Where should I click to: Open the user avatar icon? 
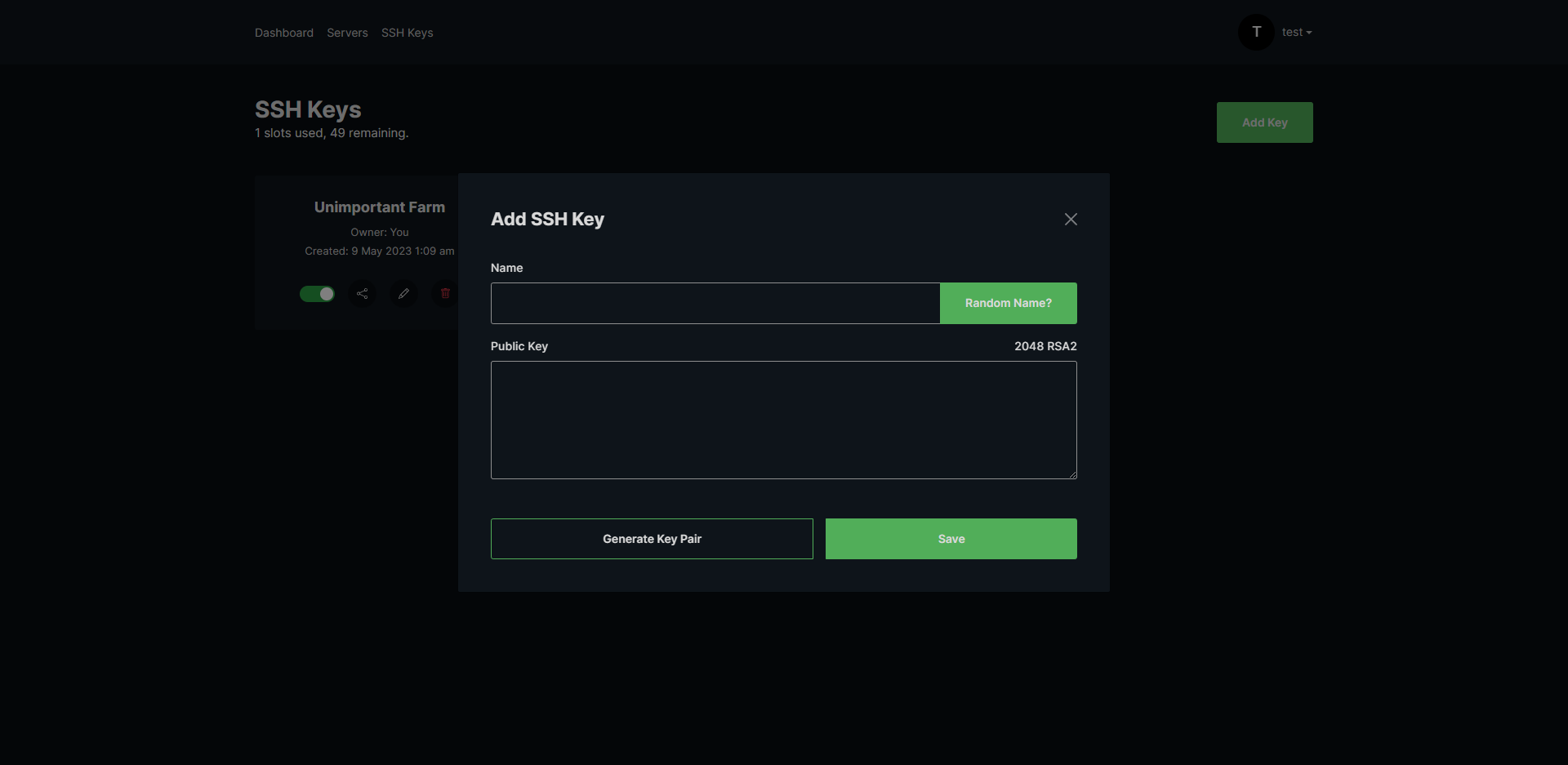point(1255,32)
